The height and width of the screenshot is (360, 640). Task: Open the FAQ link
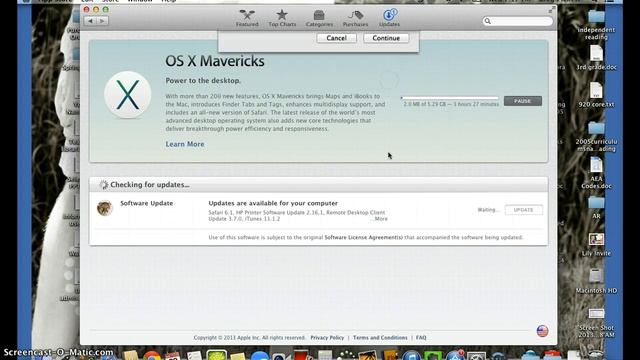point(421,338)
